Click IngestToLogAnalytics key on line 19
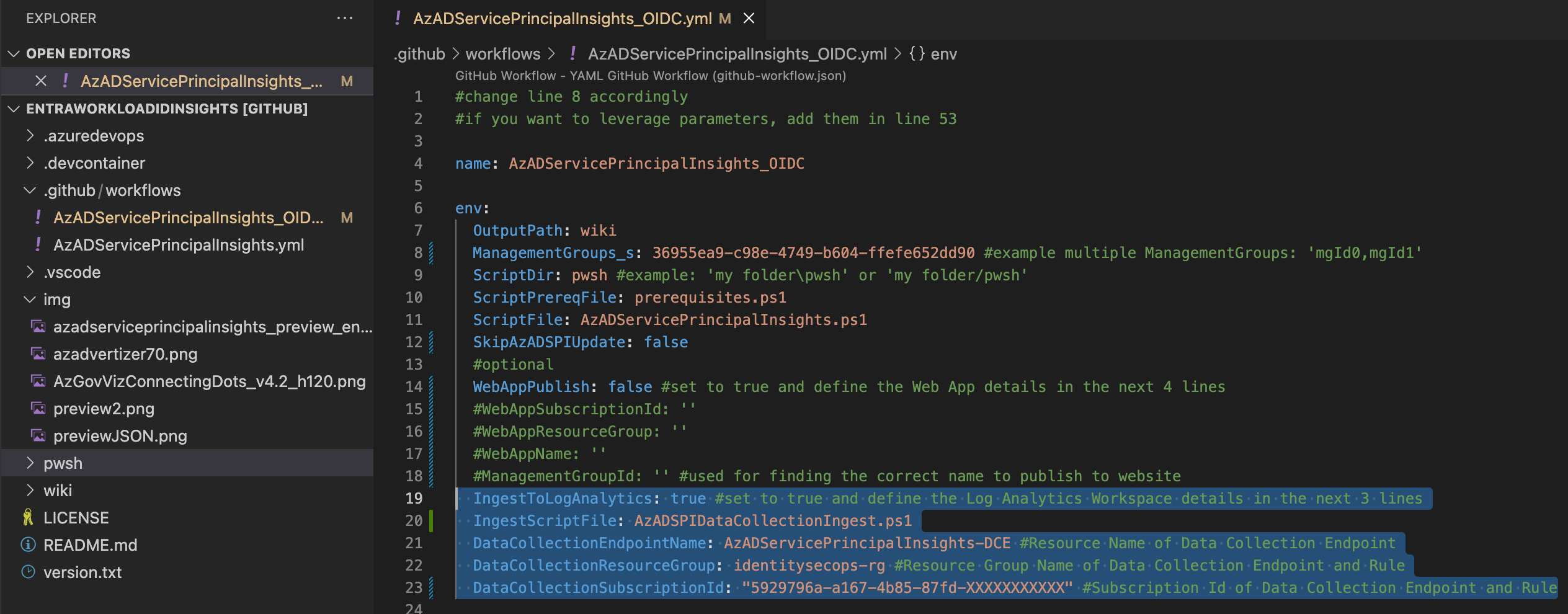Image resolution: width=1568 pixels, height=614 pixels. [563, 499]
